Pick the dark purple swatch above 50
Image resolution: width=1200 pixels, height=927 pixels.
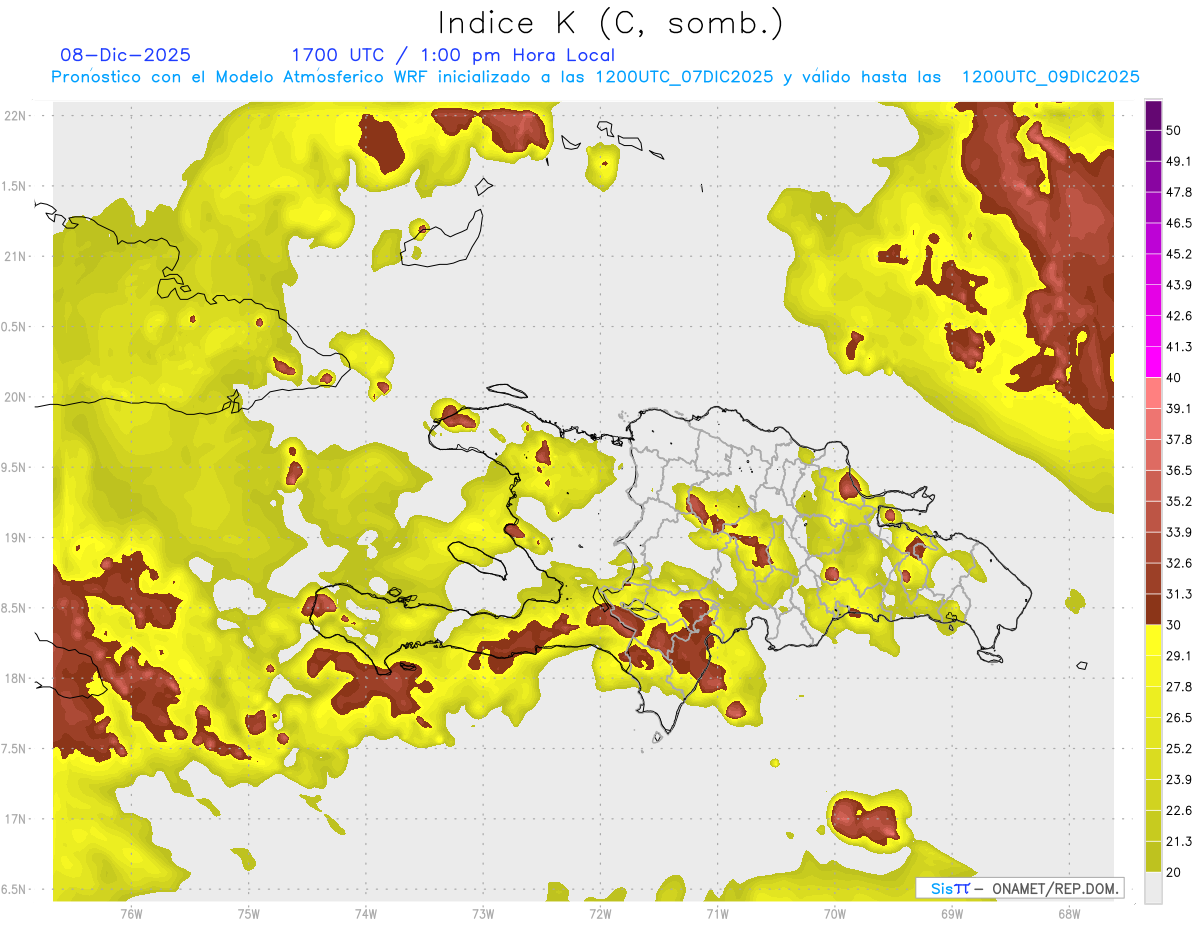click(1153, 115)
